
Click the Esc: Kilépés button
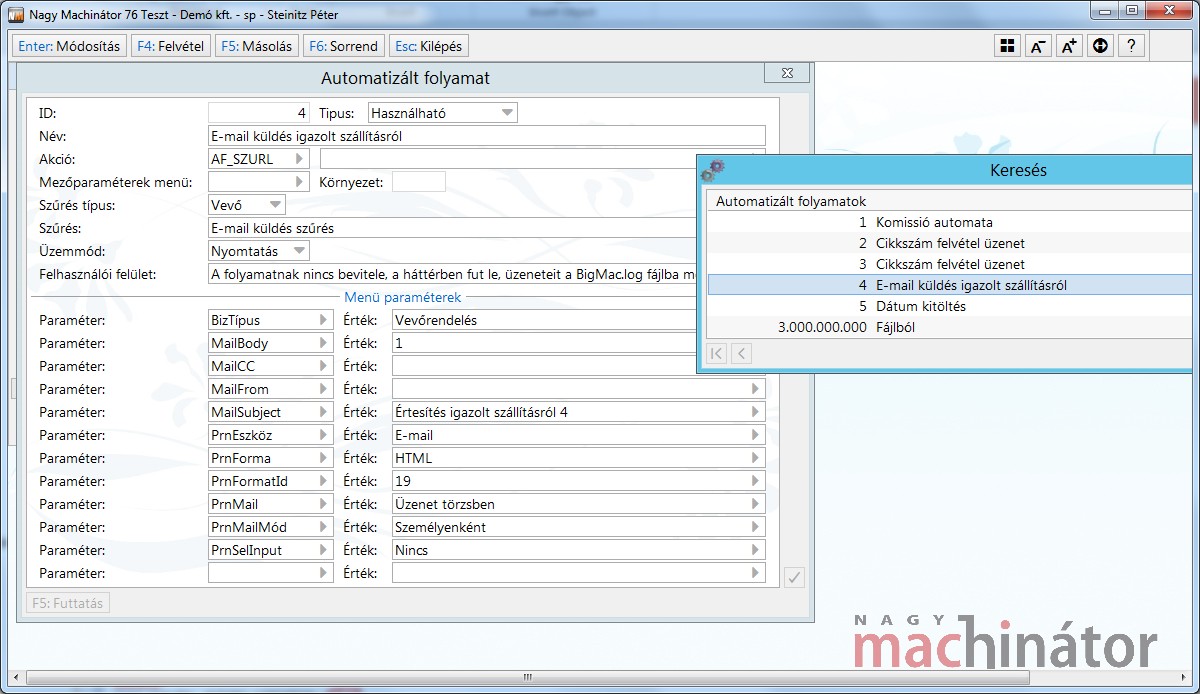(x=429, y=46)
